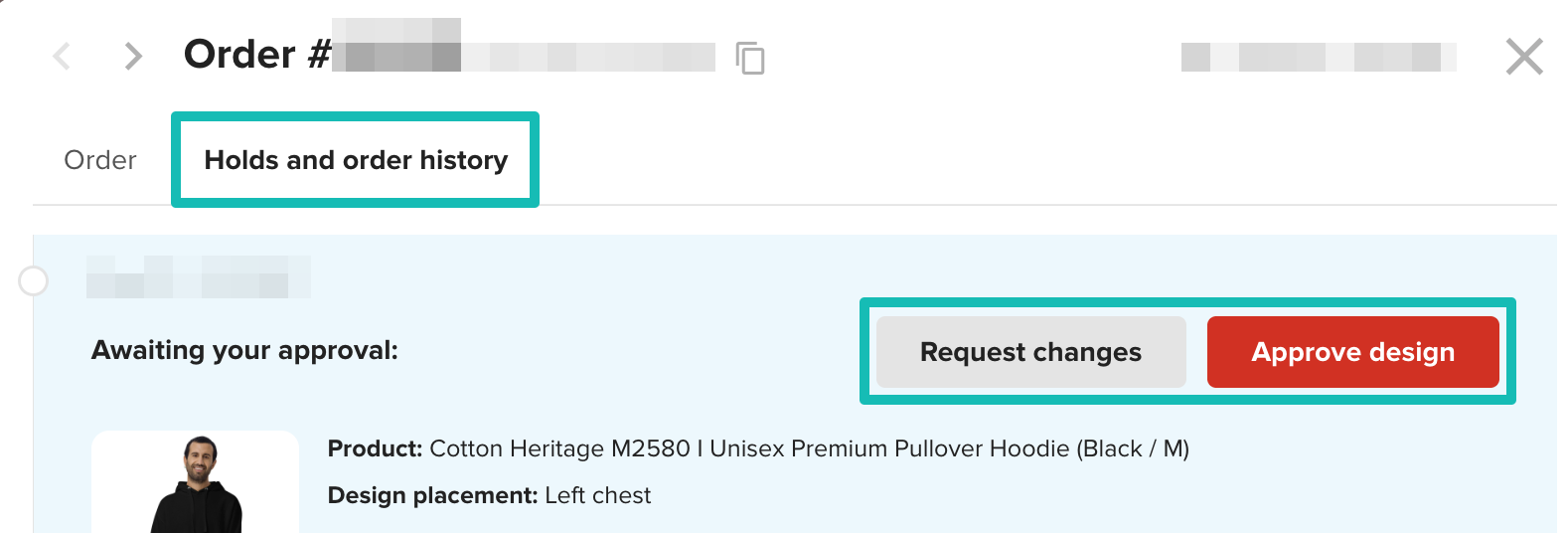Open the Holds and order history tab
The image size is (1568, 533).
356,160
